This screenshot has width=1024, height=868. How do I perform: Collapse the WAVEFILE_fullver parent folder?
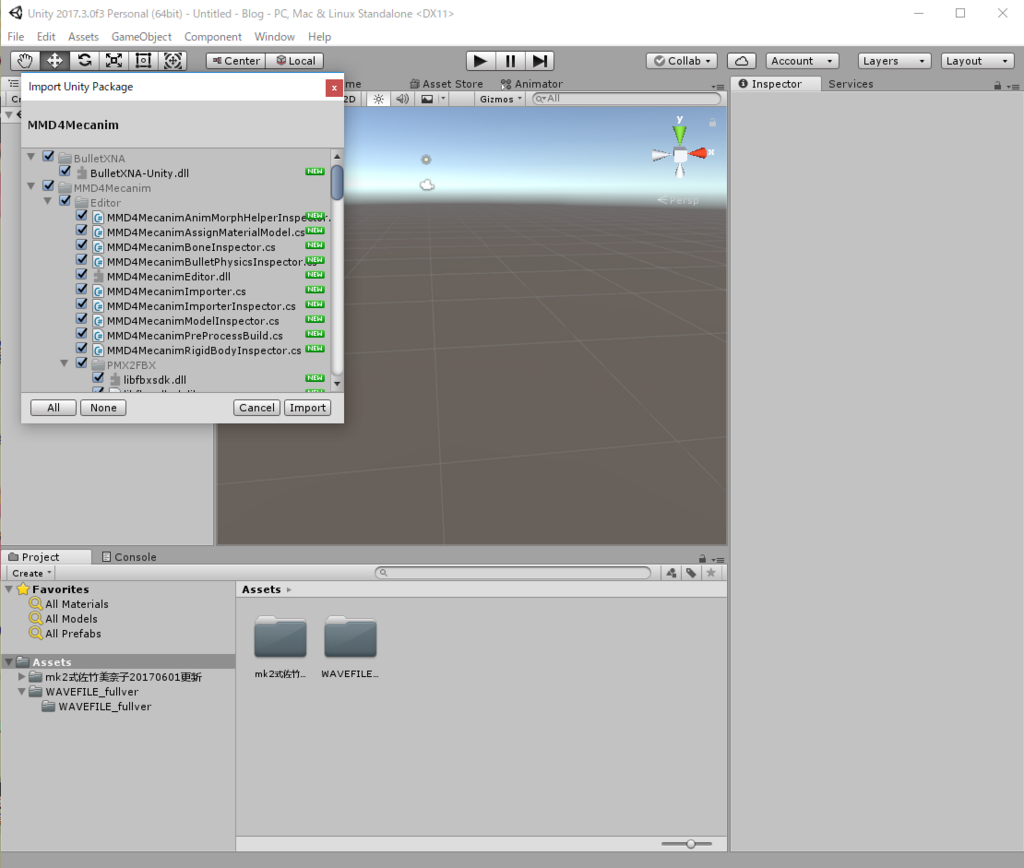coord(22,691)
